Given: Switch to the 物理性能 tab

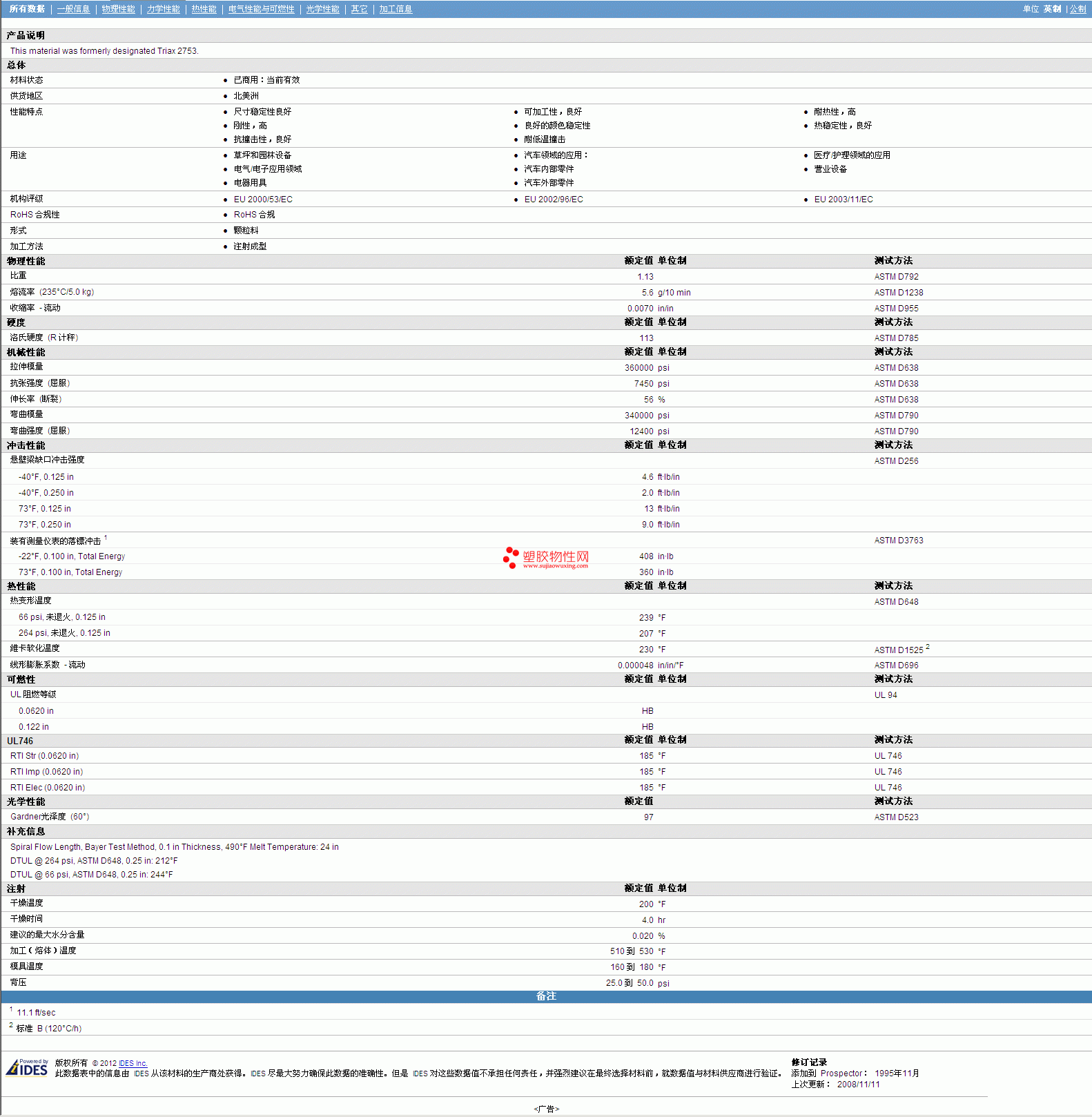Looking at the screenshot, I should (x=118, y=9).
